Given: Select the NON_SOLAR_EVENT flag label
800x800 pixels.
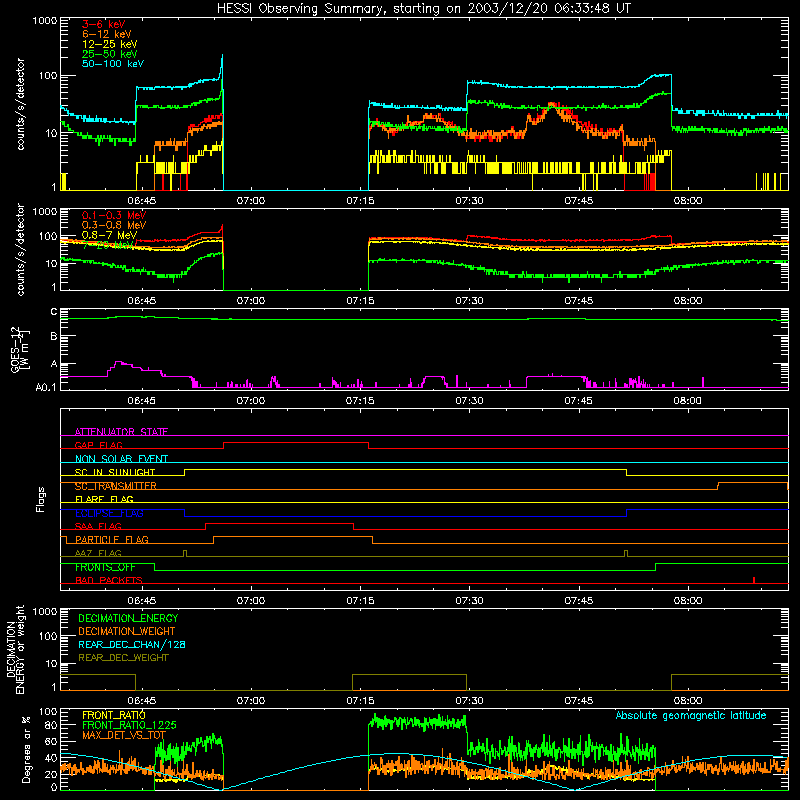Looking at the screenshot, I should click(121, 459).
